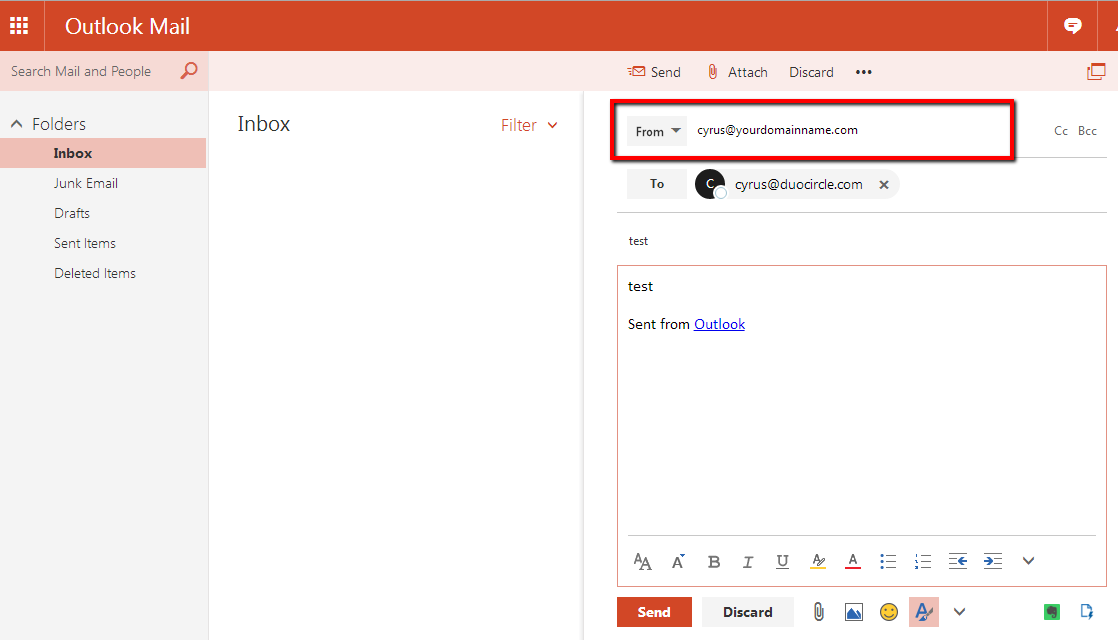Toggle underline formatting
1118x640 pixels.
782,562
